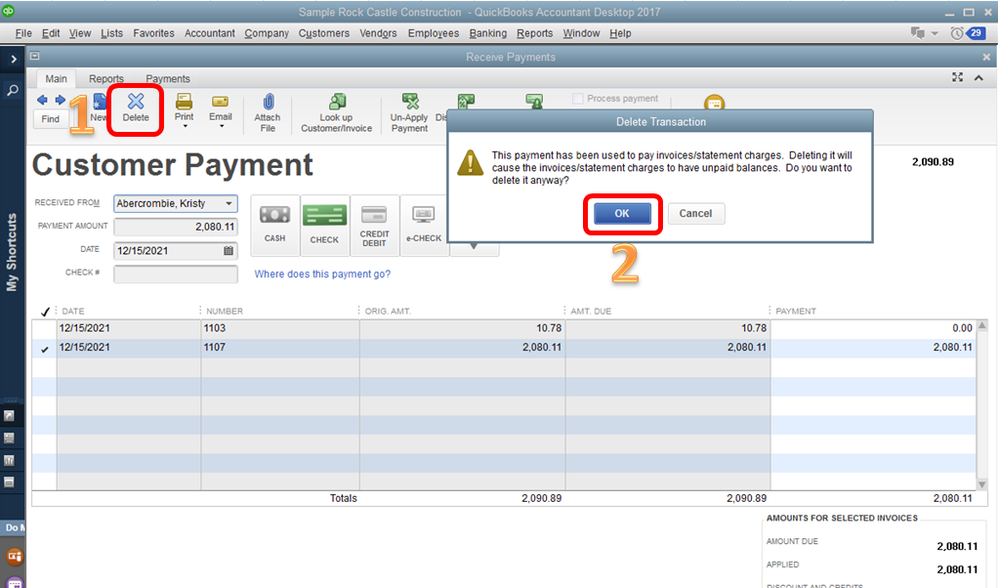Click the Payment Amount field
Viewport: 998px width, 588px height.
(x=176, y=227)
